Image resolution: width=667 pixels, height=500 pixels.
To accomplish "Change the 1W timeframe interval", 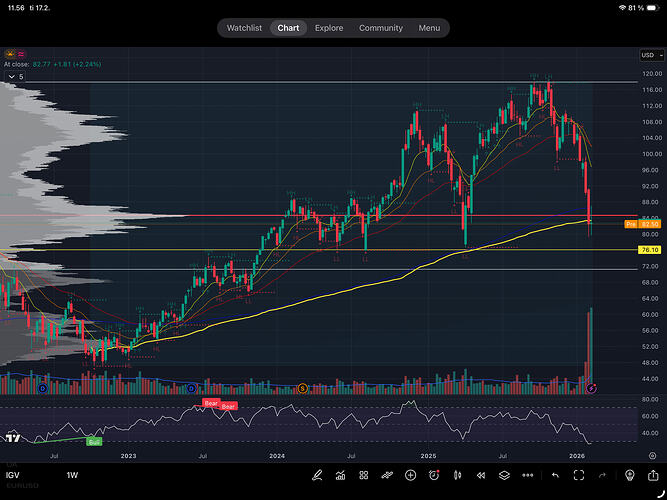I will (72, 474).
